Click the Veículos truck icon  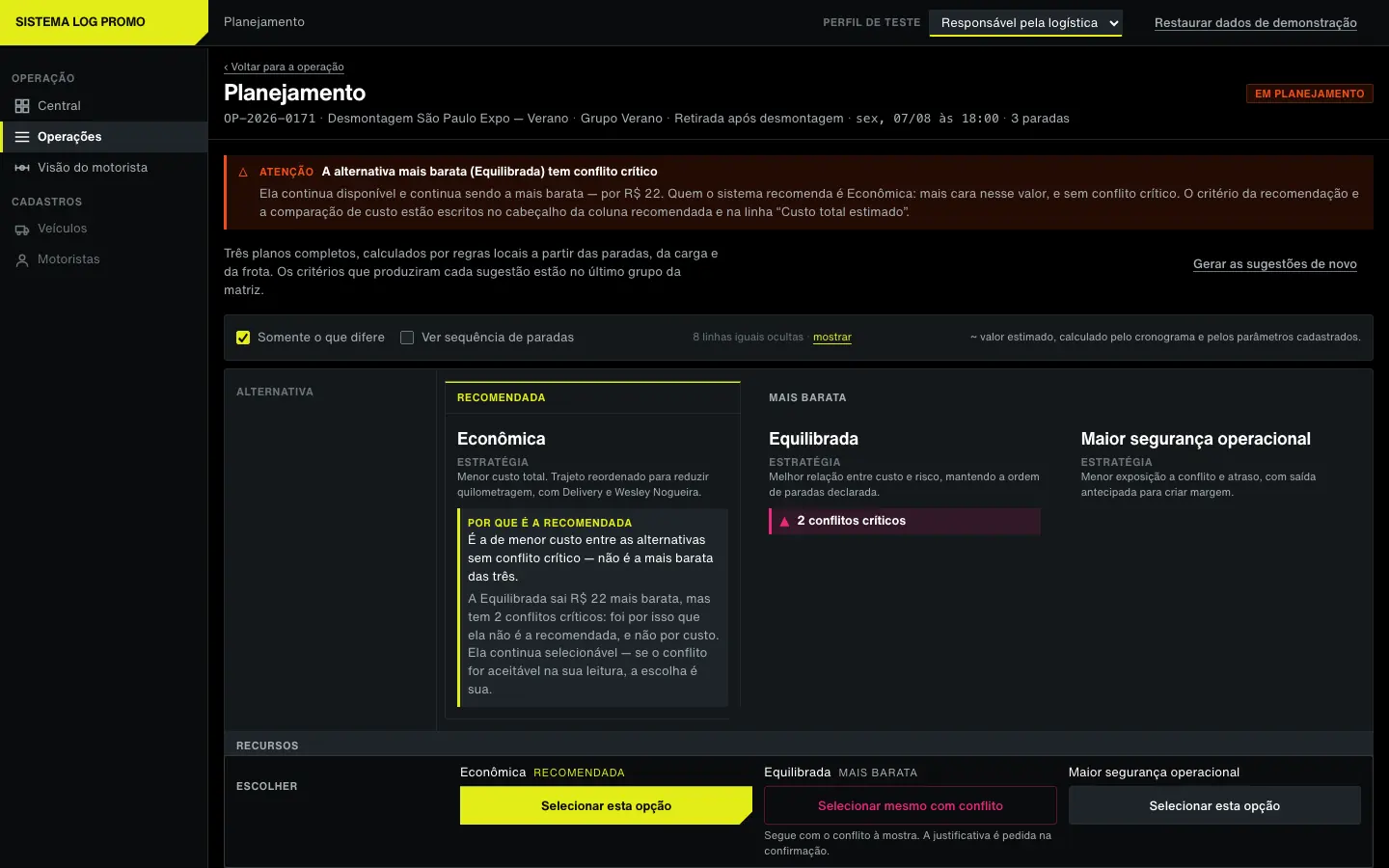tap(22, 230)
